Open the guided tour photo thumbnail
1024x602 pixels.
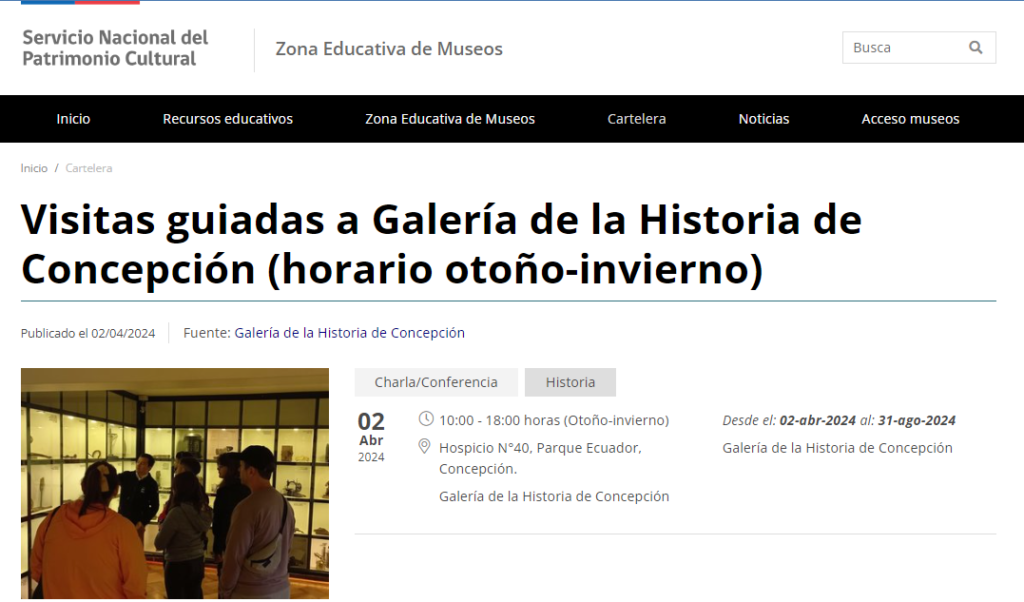point(175,483)
